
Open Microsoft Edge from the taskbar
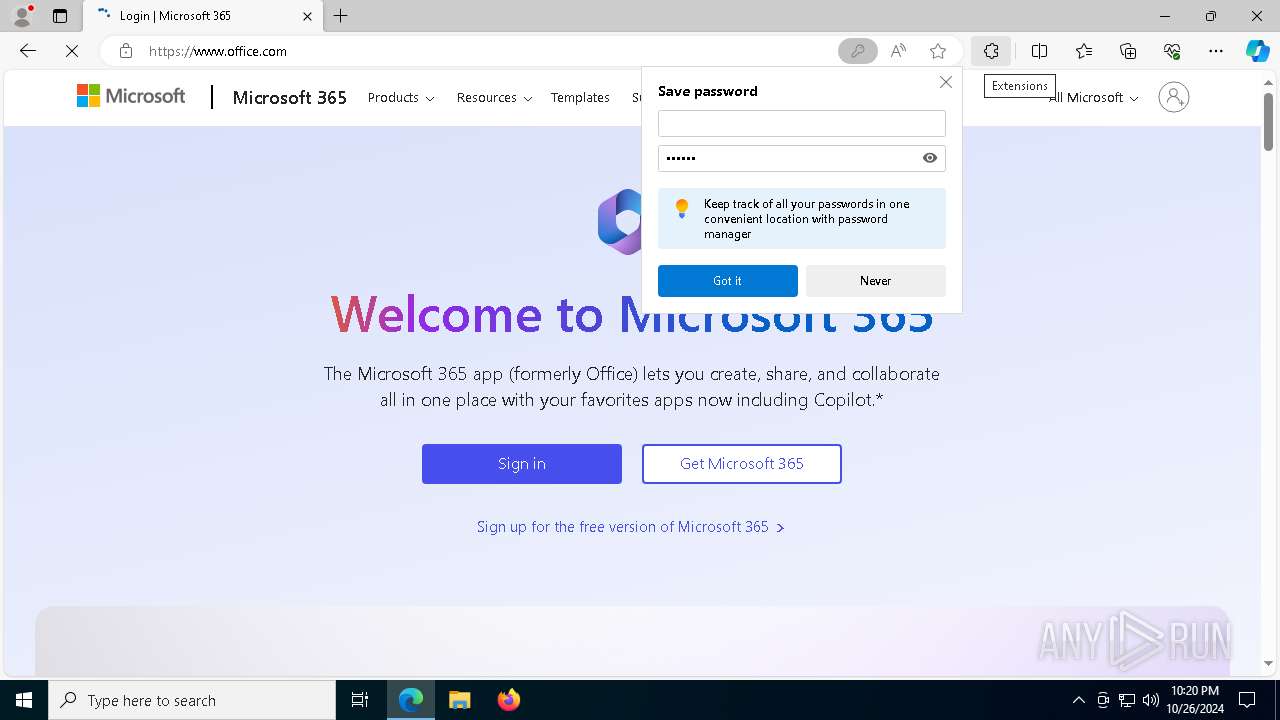(x=411, y=700)
